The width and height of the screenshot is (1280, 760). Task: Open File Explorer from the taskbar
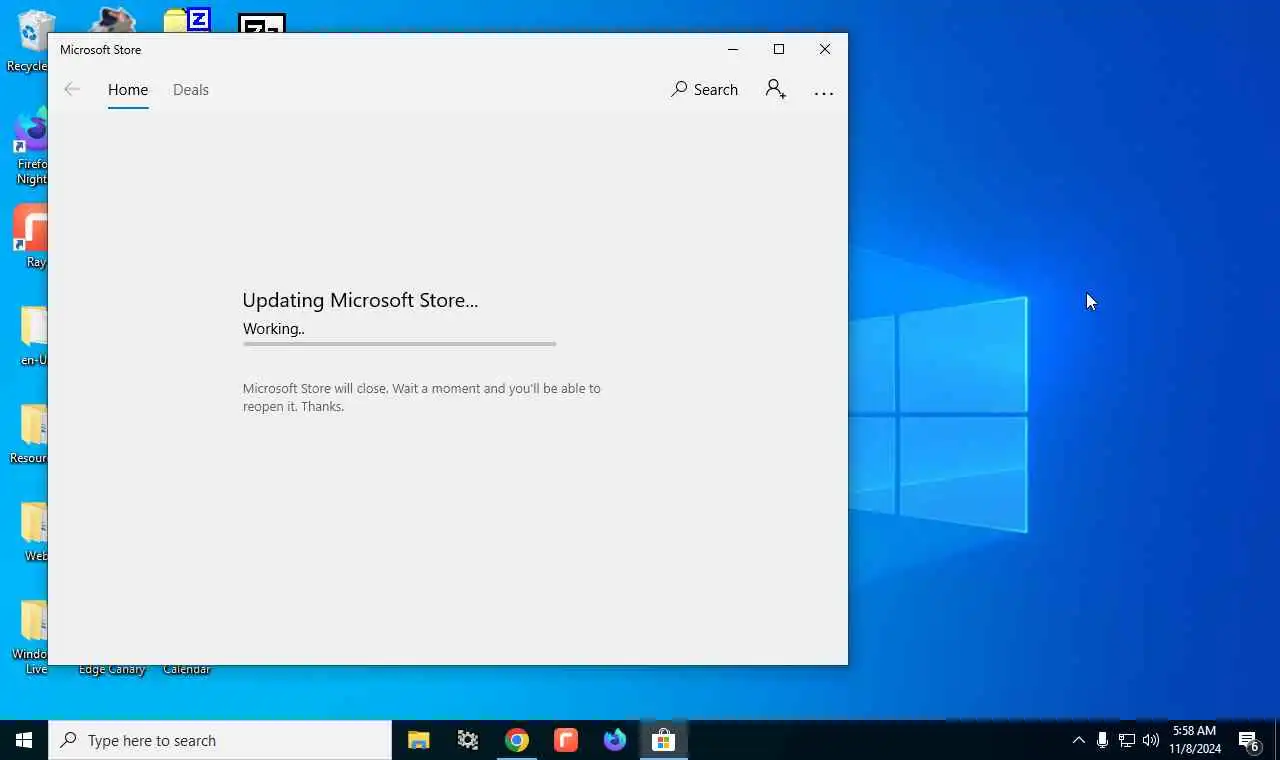pos(419,740)
